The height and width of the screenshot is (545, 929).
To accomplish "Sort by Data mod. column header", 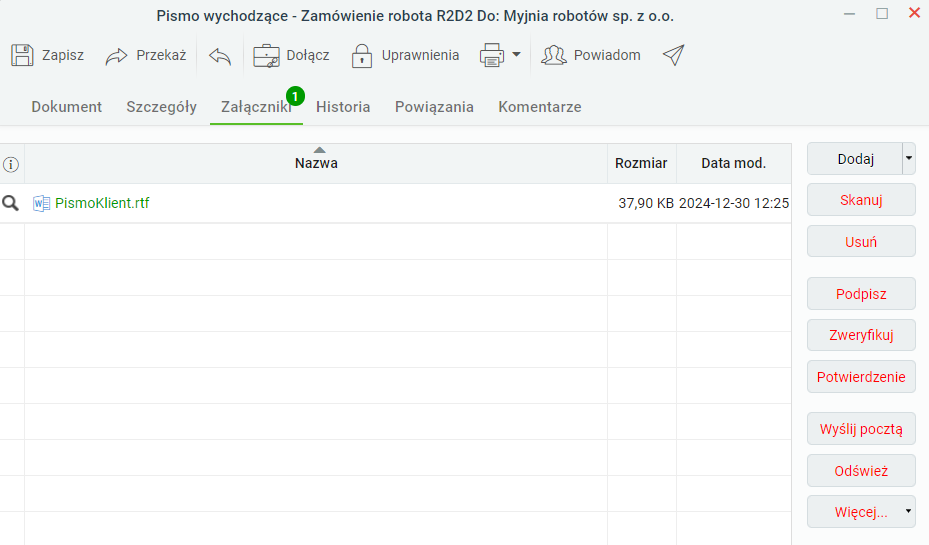I will tap(733, 164).
